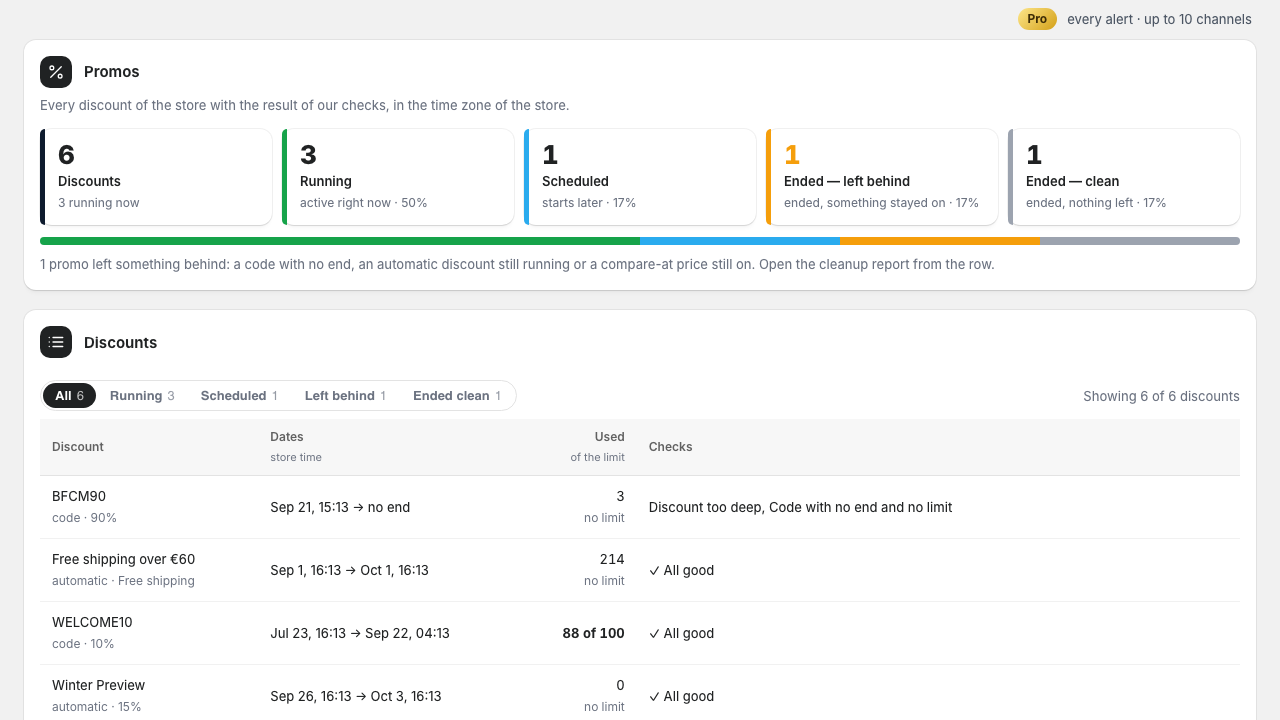Click the BFCM90 discount name
The height and width of the screenshot is (720, 1280).
point(79,496)
